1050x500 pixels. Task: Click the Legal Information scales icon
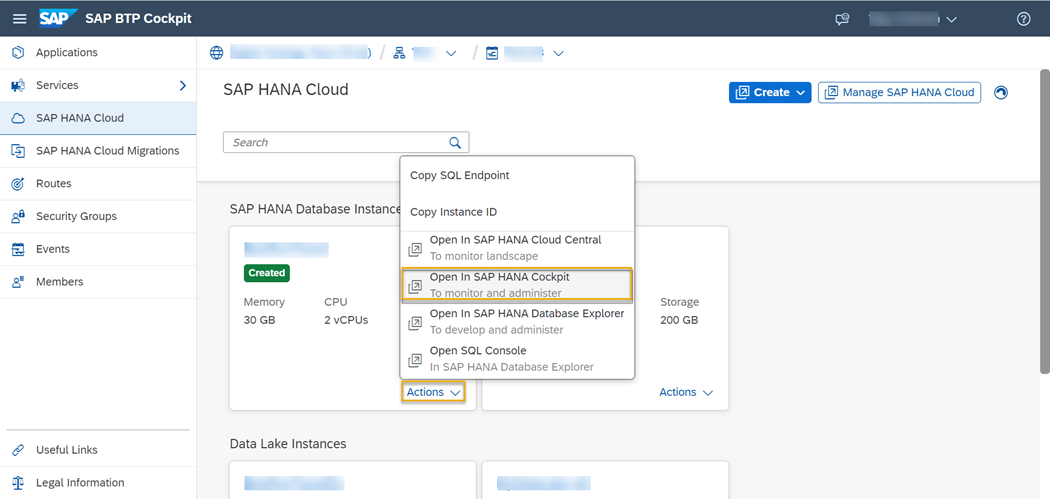pyautogui.click(x=19, y=483)
